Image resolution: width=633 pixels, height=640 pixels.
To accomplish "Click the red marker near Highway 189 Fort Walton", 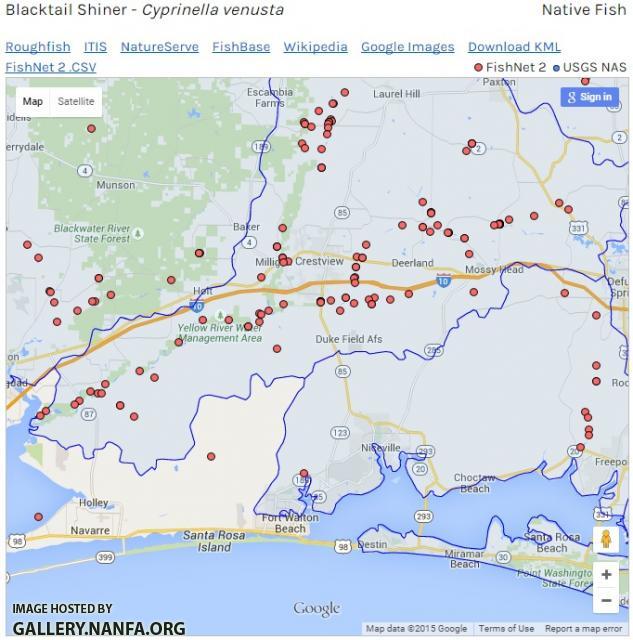I will [x=304, y=473].
